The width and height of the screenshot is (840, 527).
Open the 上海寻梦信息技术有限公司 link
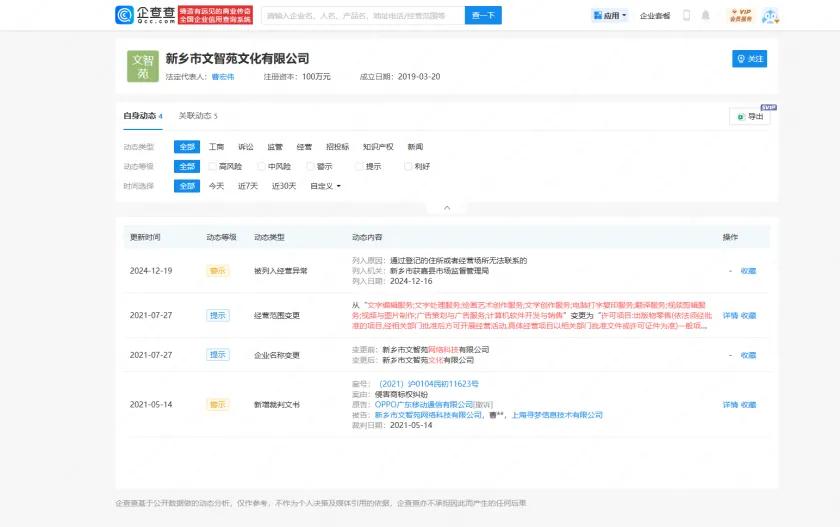coord(558,415)
